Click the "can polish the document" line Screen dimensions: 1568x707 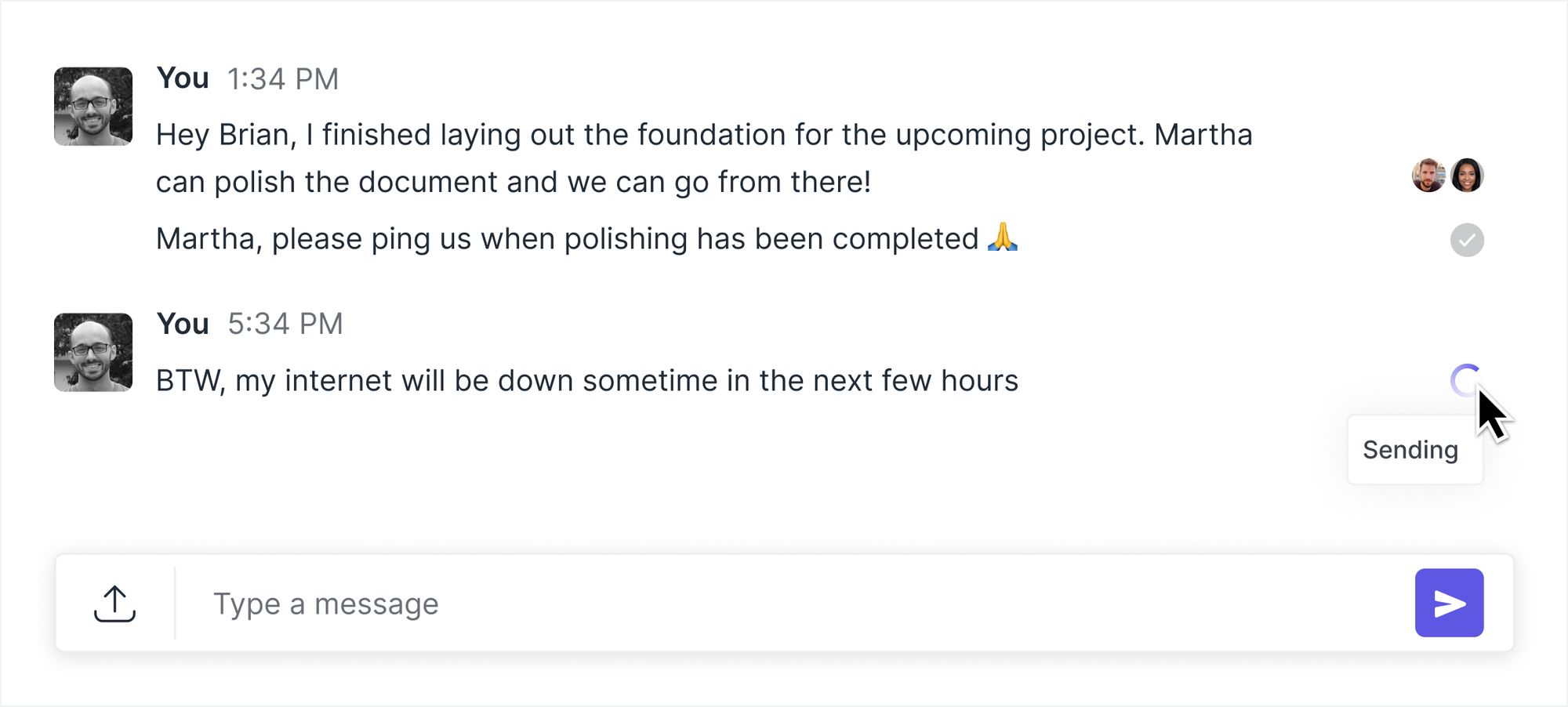click(x=514, y=182)
